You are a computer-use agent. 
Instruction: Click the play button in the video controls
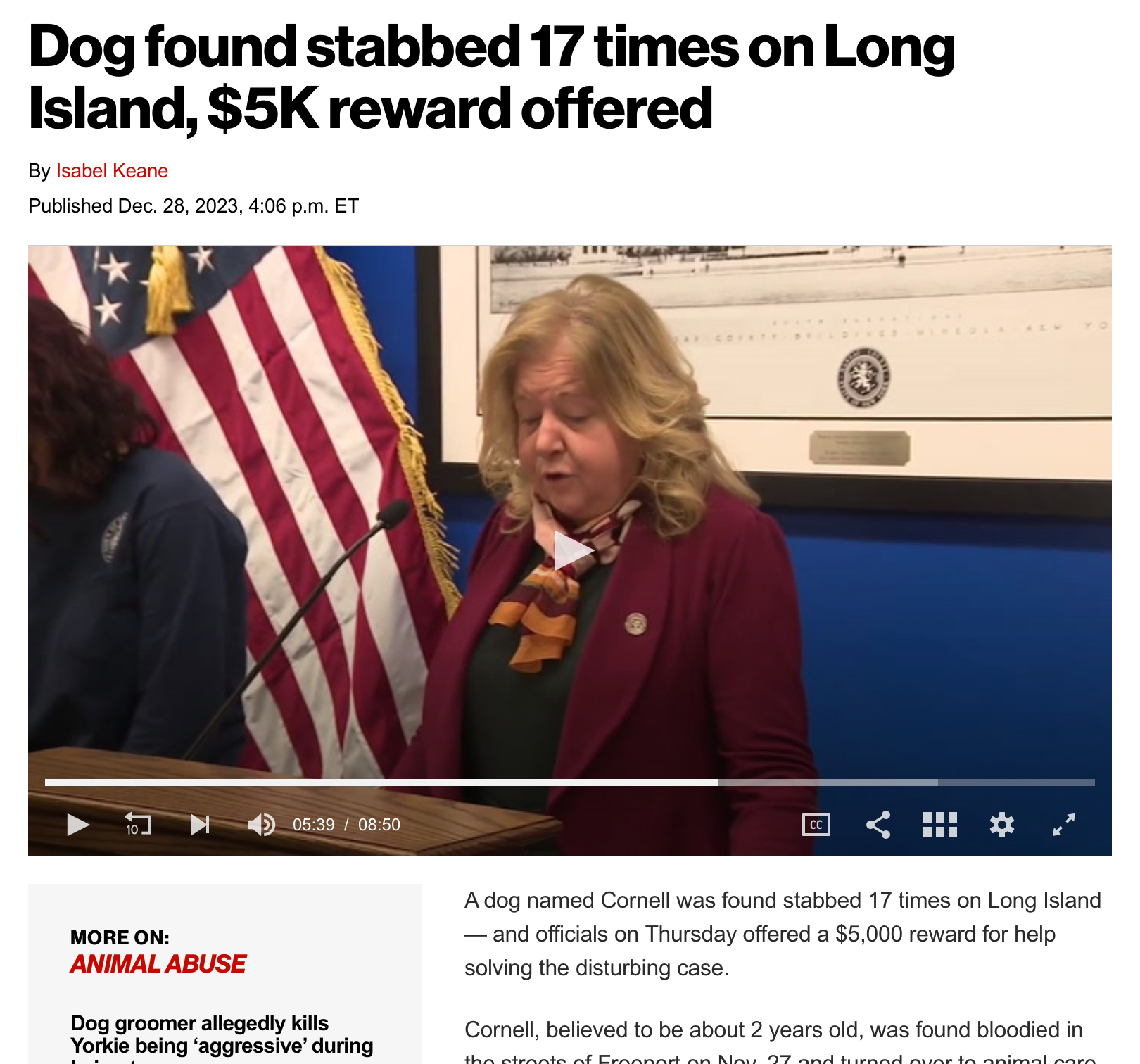(x=77, y=824)
